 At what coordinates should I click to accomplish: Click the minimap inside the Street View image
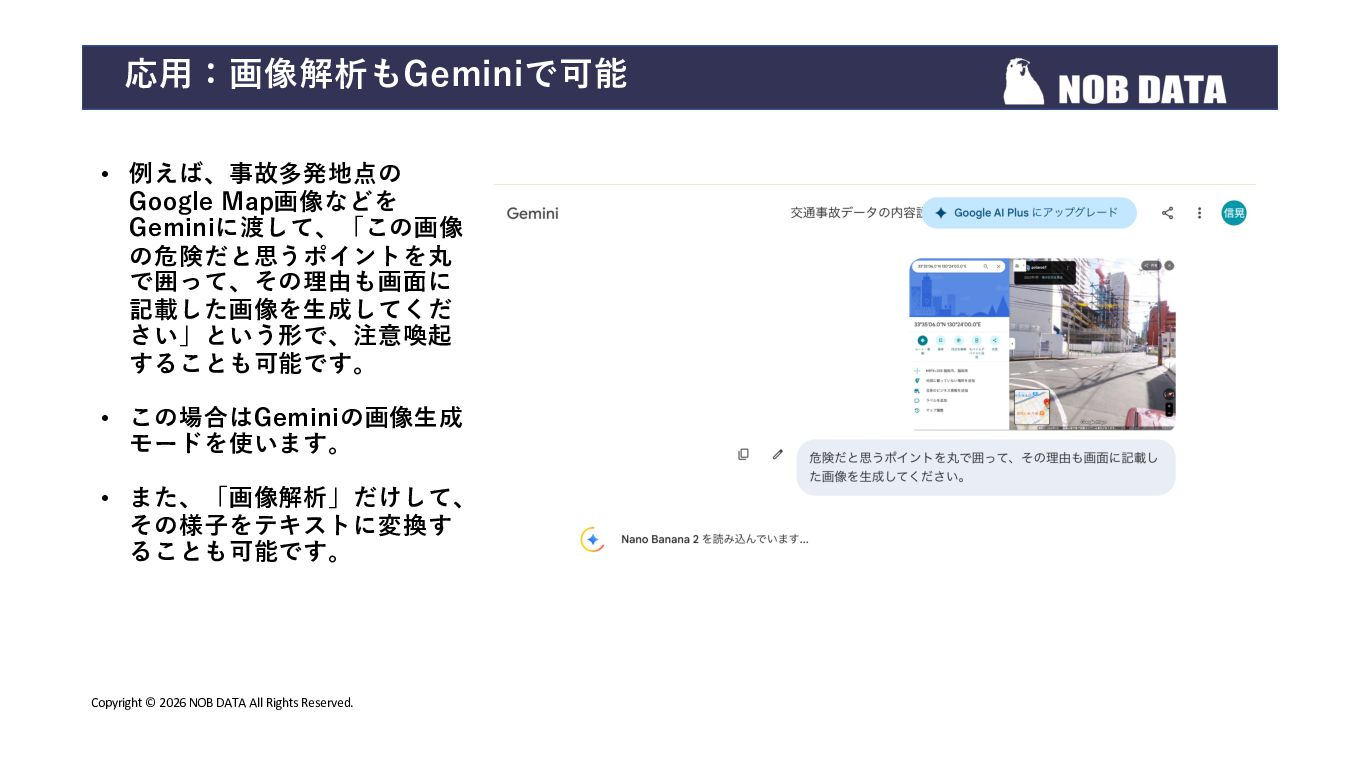(1032, 407)
